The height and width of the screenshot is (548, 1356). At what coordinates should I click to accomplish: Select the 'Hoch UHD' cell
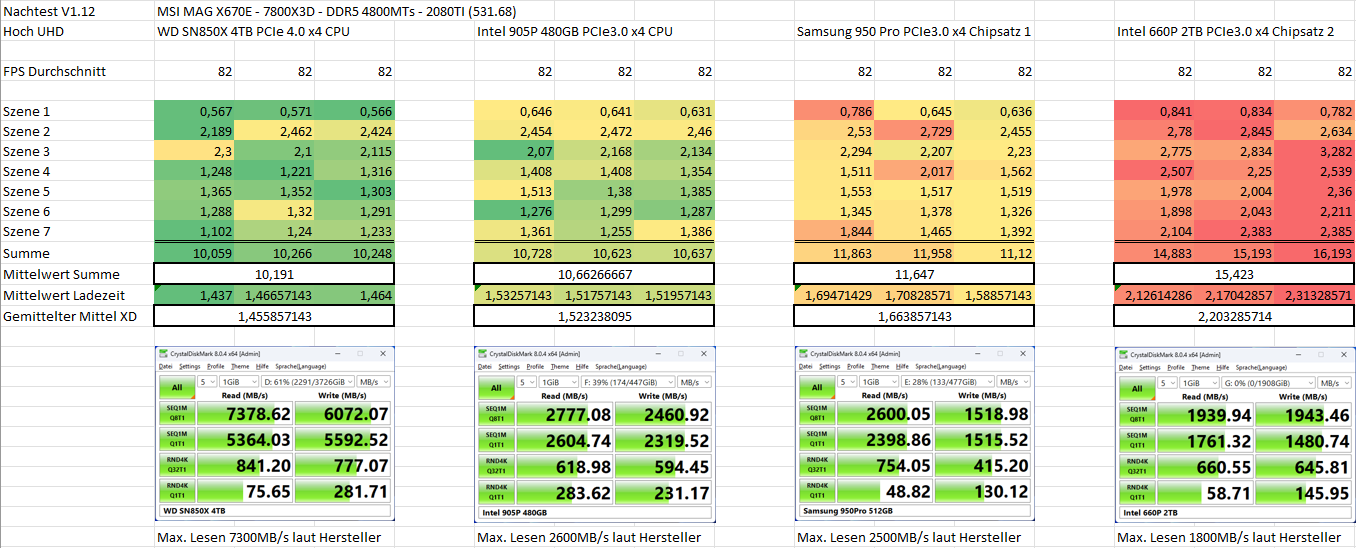[77, 31]
